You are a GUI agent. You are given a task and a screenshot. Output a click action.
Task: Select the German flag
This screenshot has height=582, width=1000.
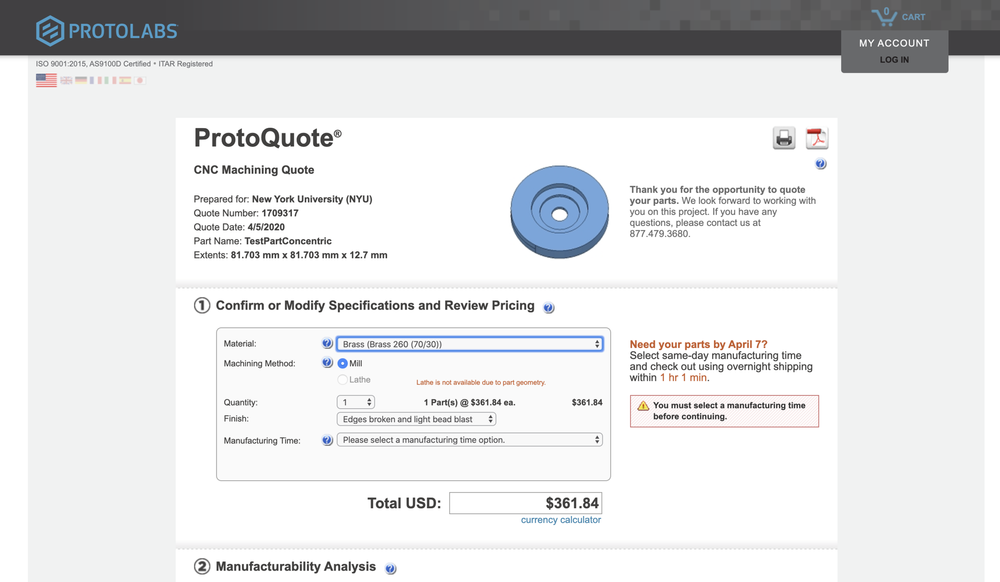81,80
